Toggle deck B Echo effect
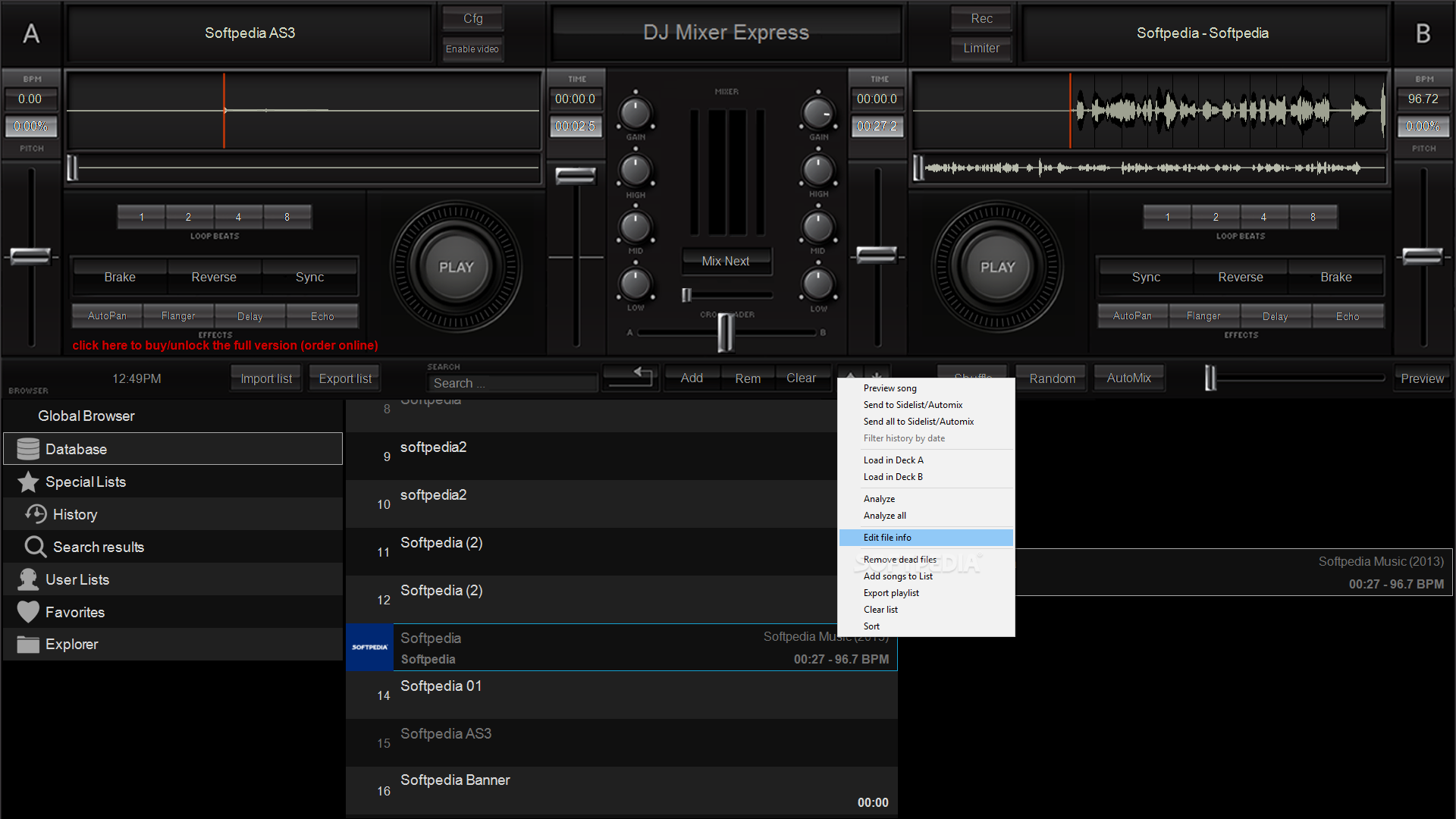 [x=1348, y=315]
